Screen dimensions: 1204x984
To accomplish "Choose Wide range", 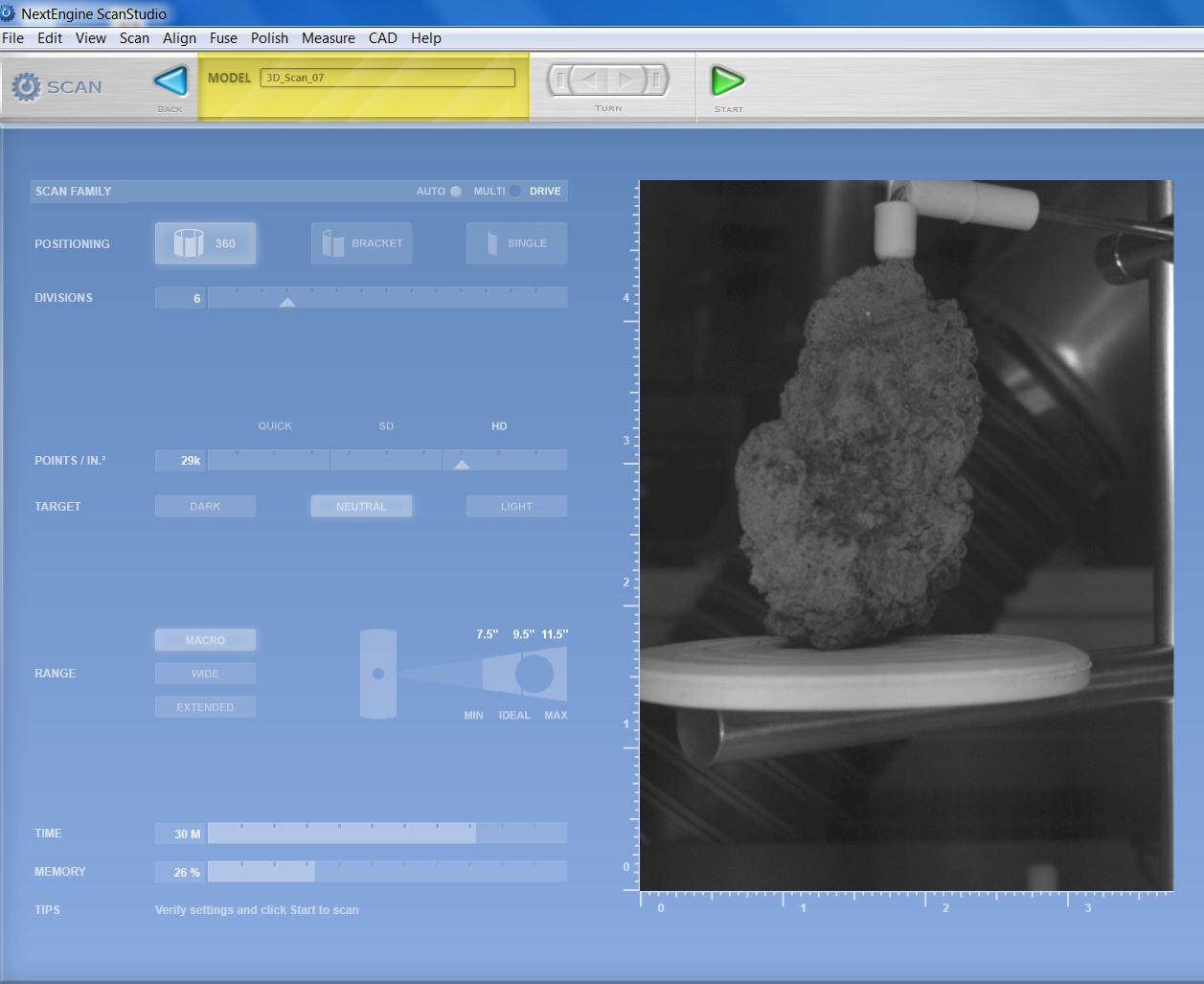I will pos(205,674).
